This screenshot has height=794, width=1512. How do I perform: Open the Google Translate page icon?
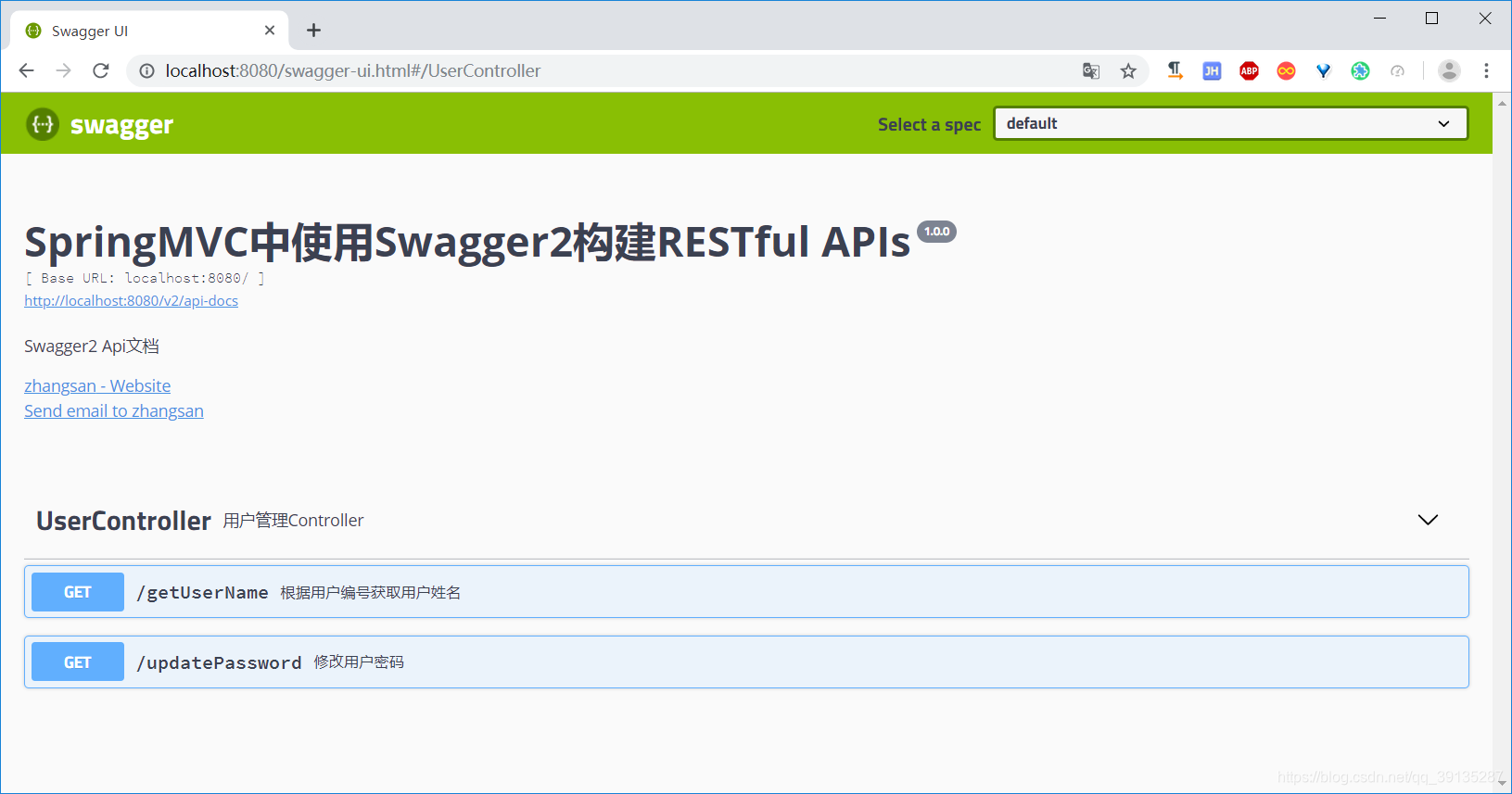tap(1091, 70)
